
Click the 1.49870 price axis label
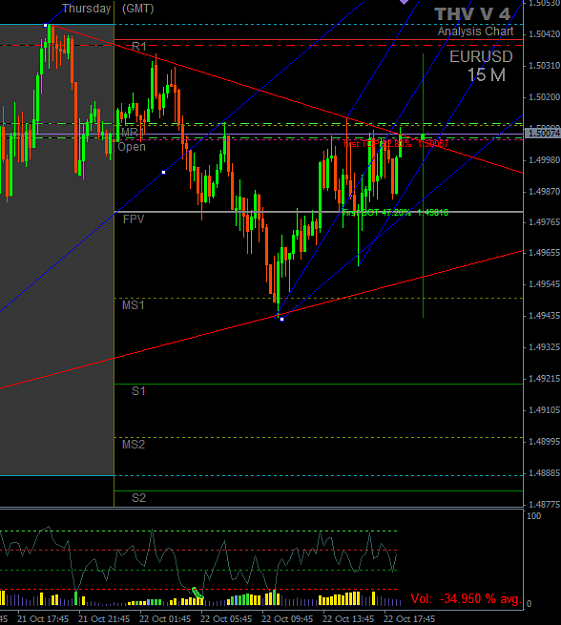pyautogui.click(x=544, y=192)
